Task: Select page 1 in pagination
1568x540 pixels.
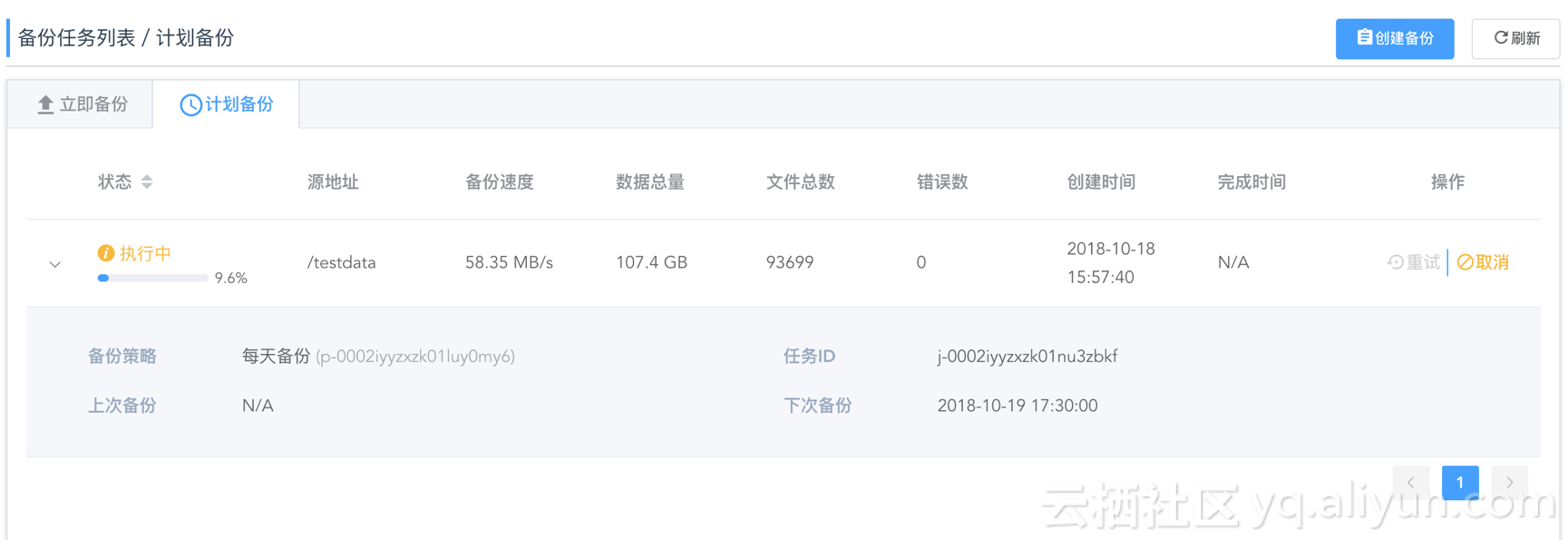Action: (1460, 483)
